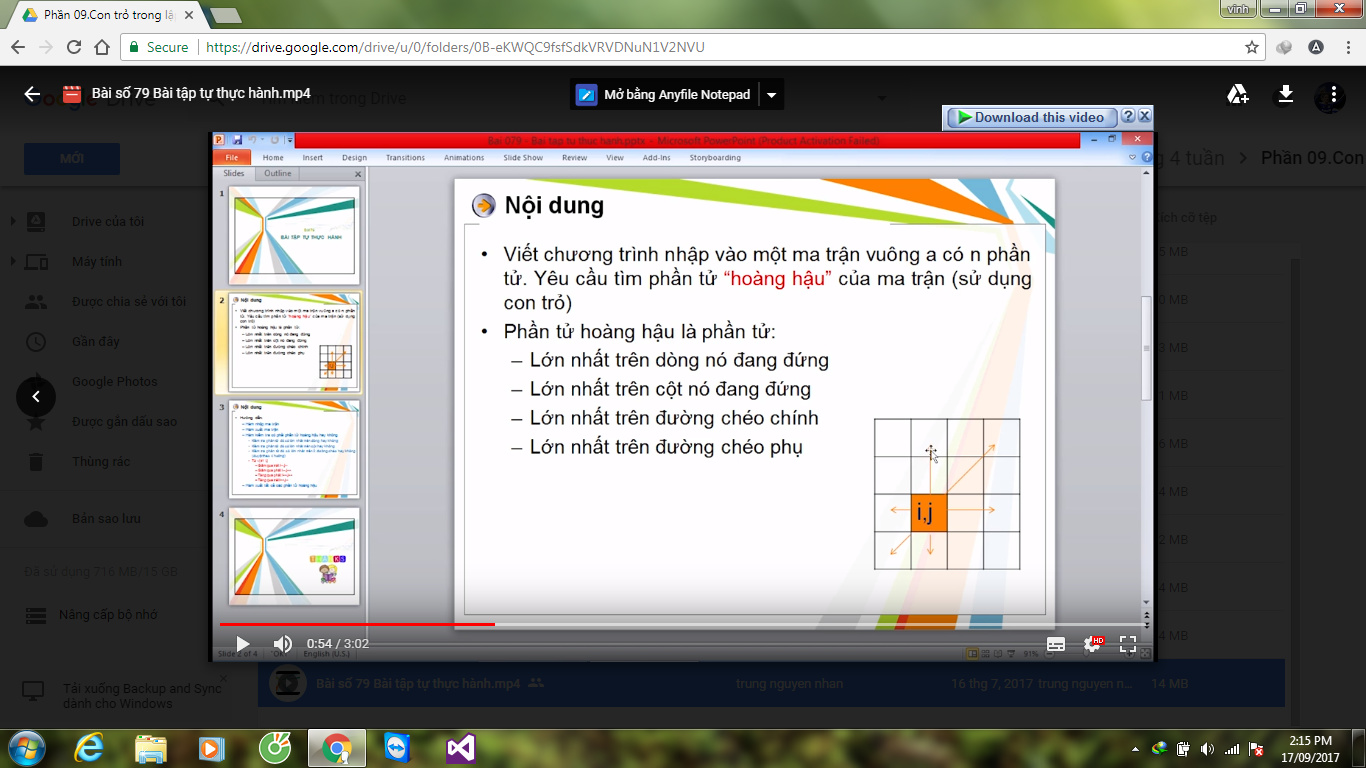Open the Chrome customize menu
The image size is (1366, 768).
pos(1346,47)
